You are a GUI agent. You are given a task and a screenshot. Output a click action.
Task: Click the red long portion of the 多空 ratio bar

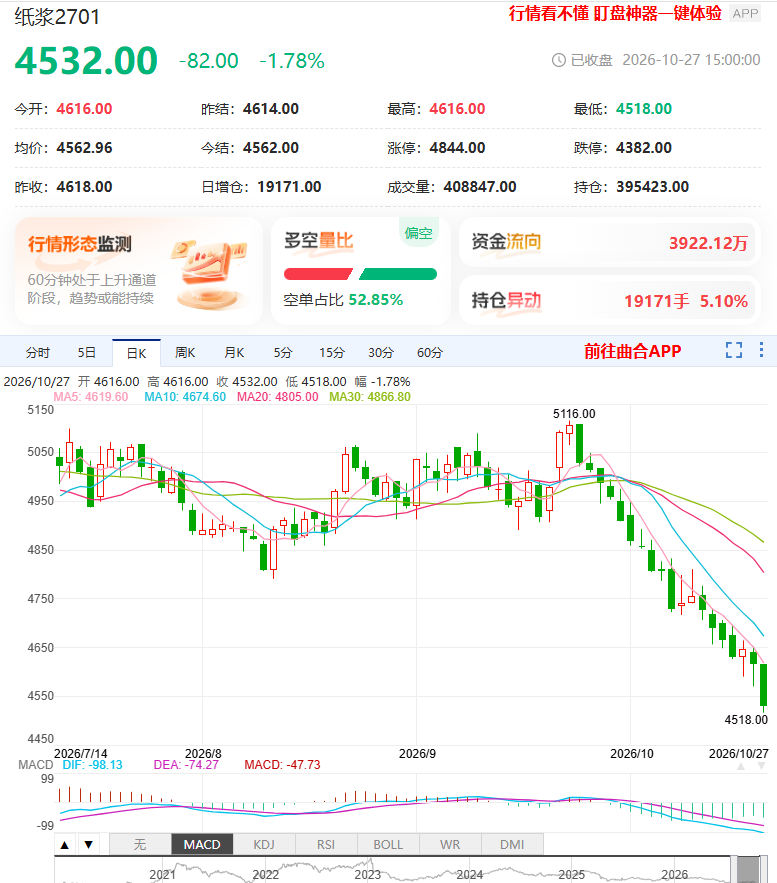click(318, 274)
